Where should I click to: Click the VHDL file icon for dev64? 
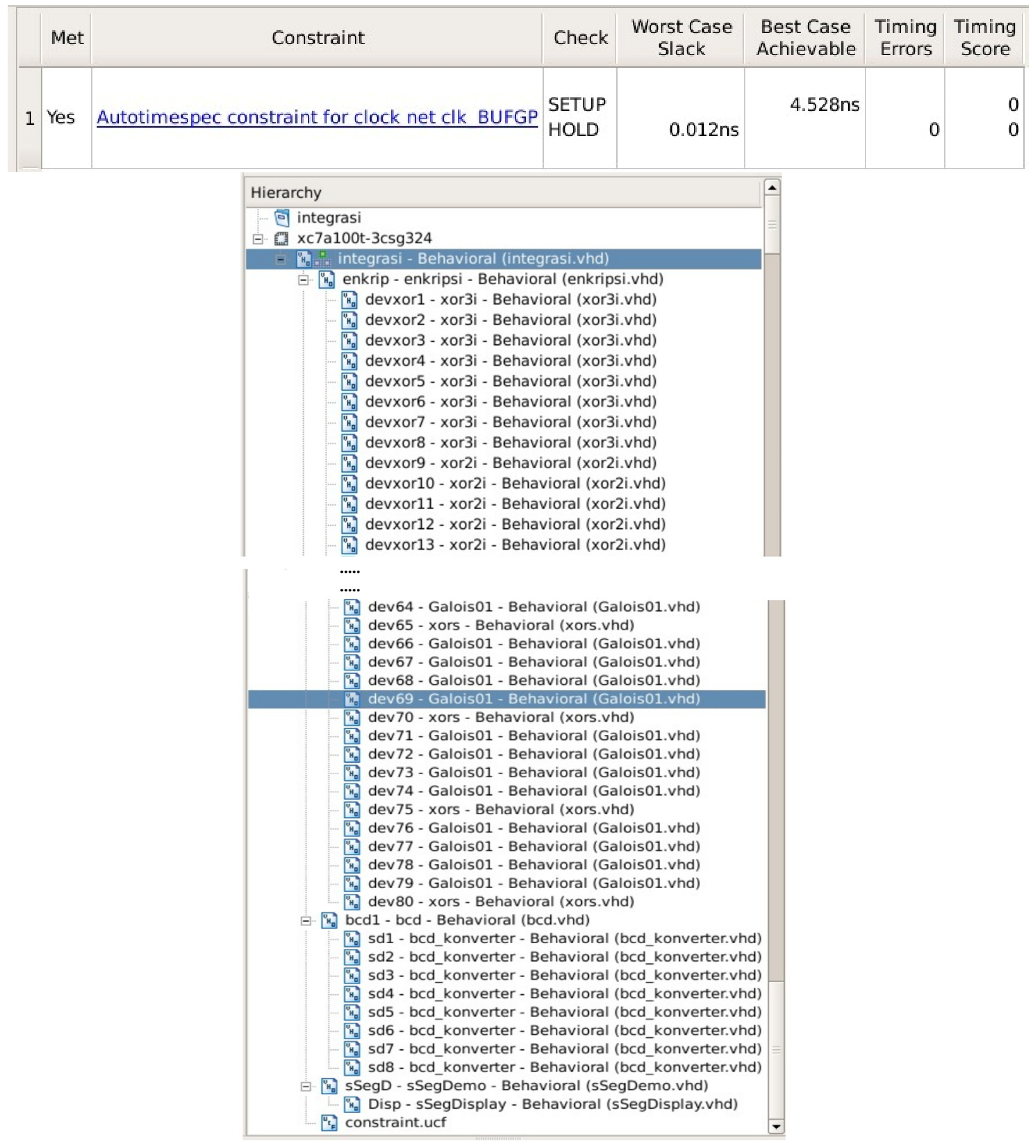tap(352, 607)
